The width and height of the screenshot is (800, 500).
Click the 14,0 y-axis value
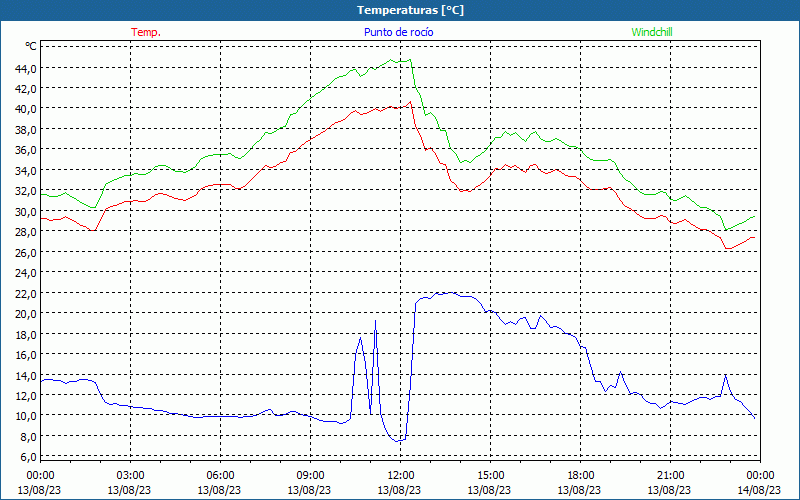26,375
